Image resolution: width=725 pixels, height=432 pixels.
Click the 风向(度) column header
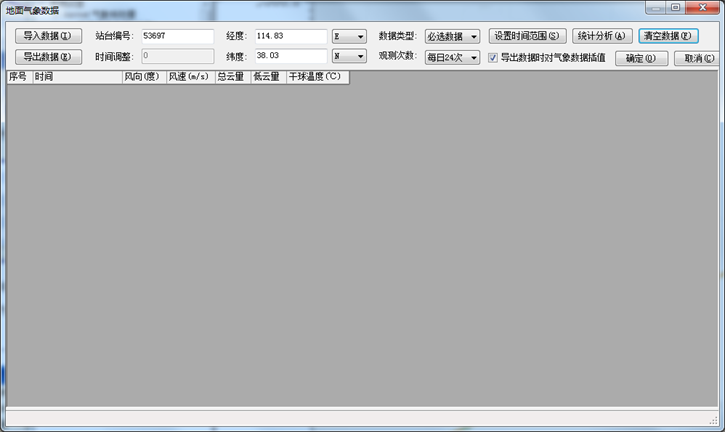click(x=143, y=77)
